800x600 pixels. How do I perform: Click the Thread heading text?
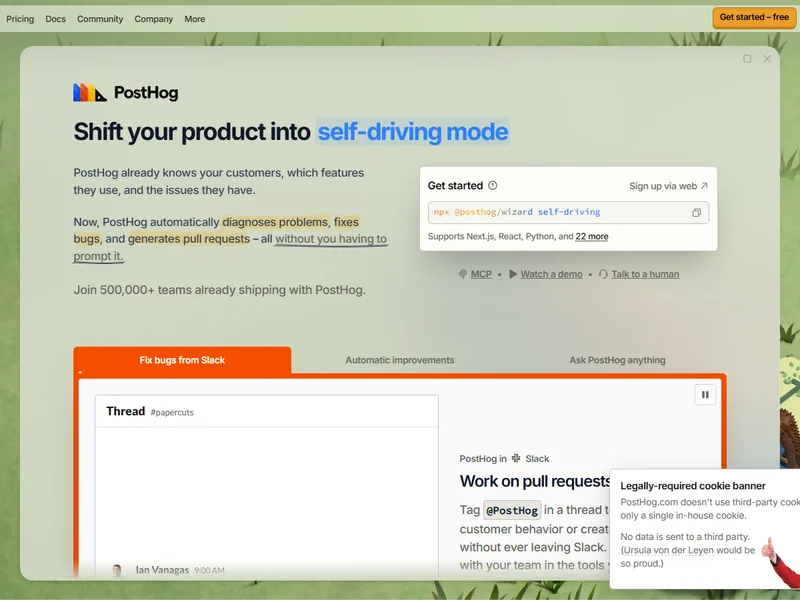point(126,411)
